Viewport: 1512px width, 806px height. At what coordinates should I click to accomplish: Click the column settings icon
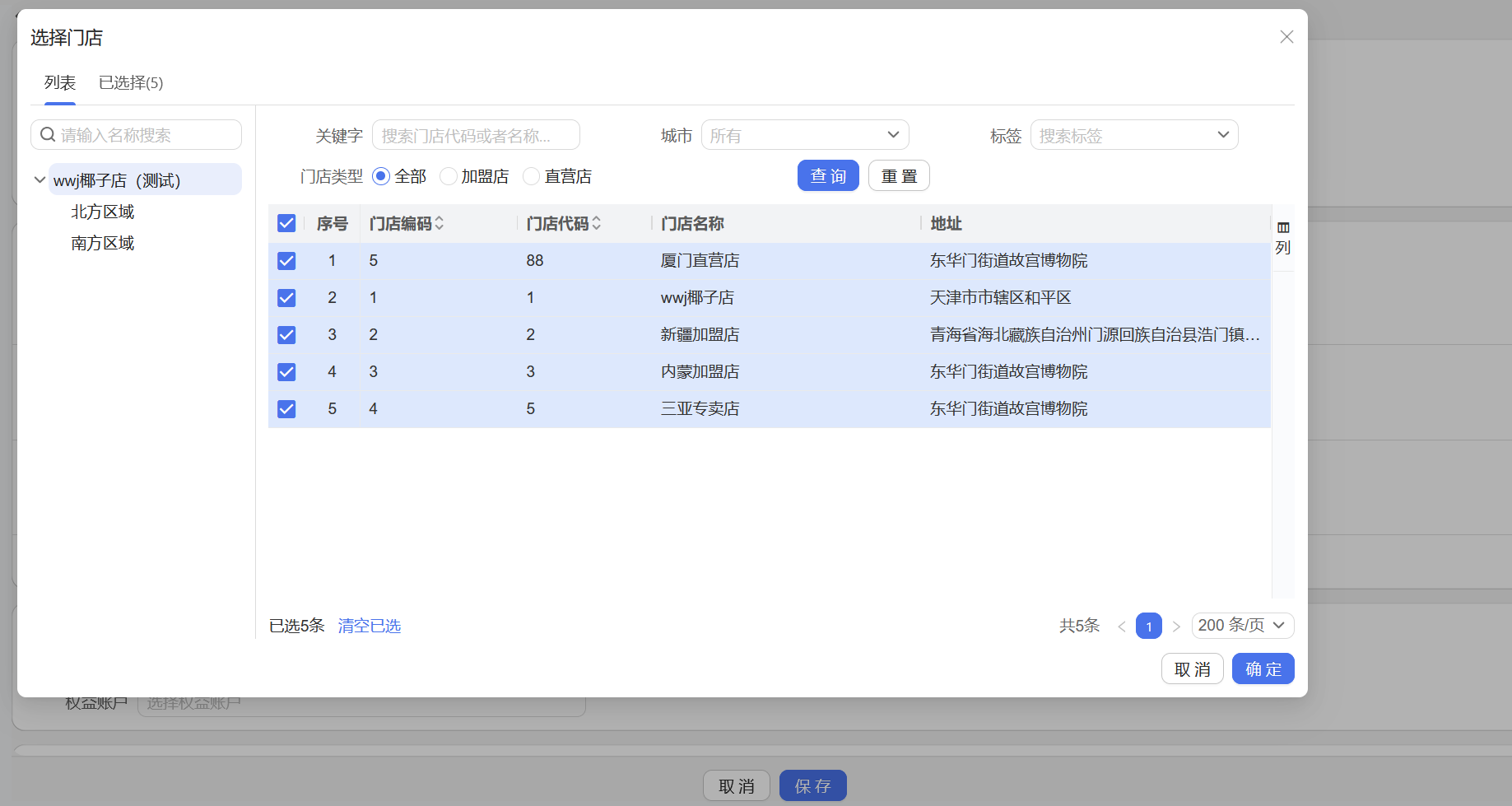coord(1282,228)
